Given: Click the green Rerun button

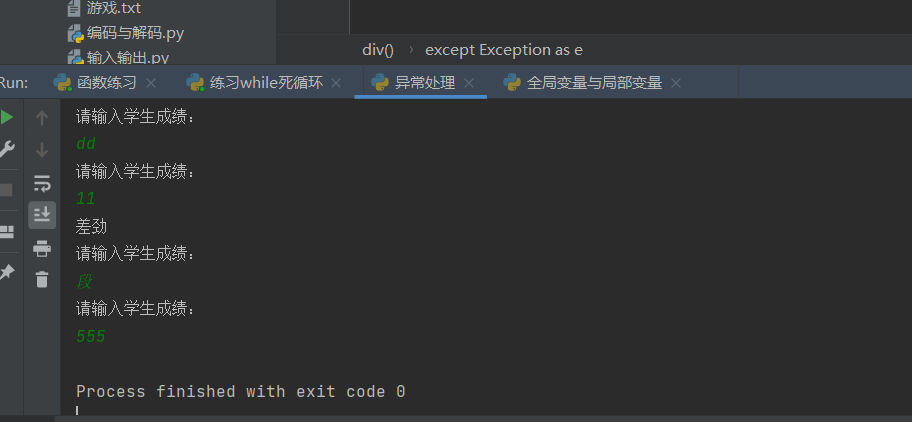Looking at the screenshot, I should [x=6, y=117].
